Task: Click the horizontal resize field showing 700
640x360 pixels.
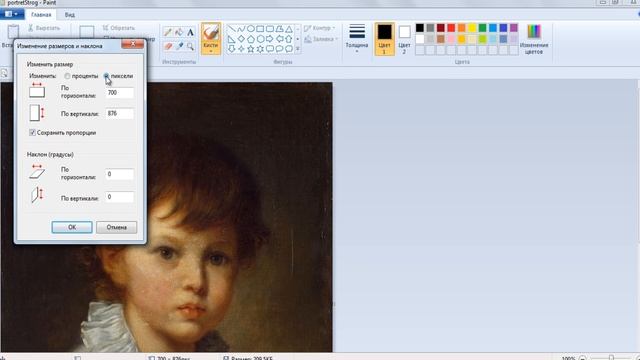Action: pos(120,93)
